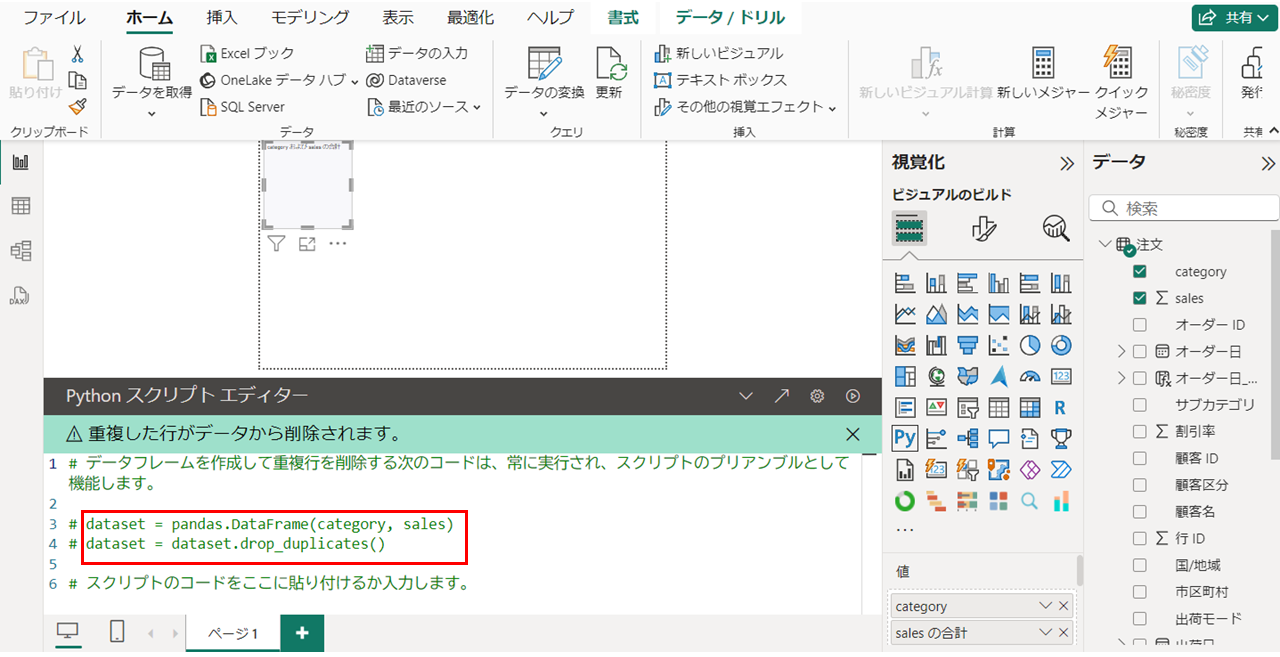Uncheck the category field
Screen dimensions: 1280x657
click(x=1139, y=271)
